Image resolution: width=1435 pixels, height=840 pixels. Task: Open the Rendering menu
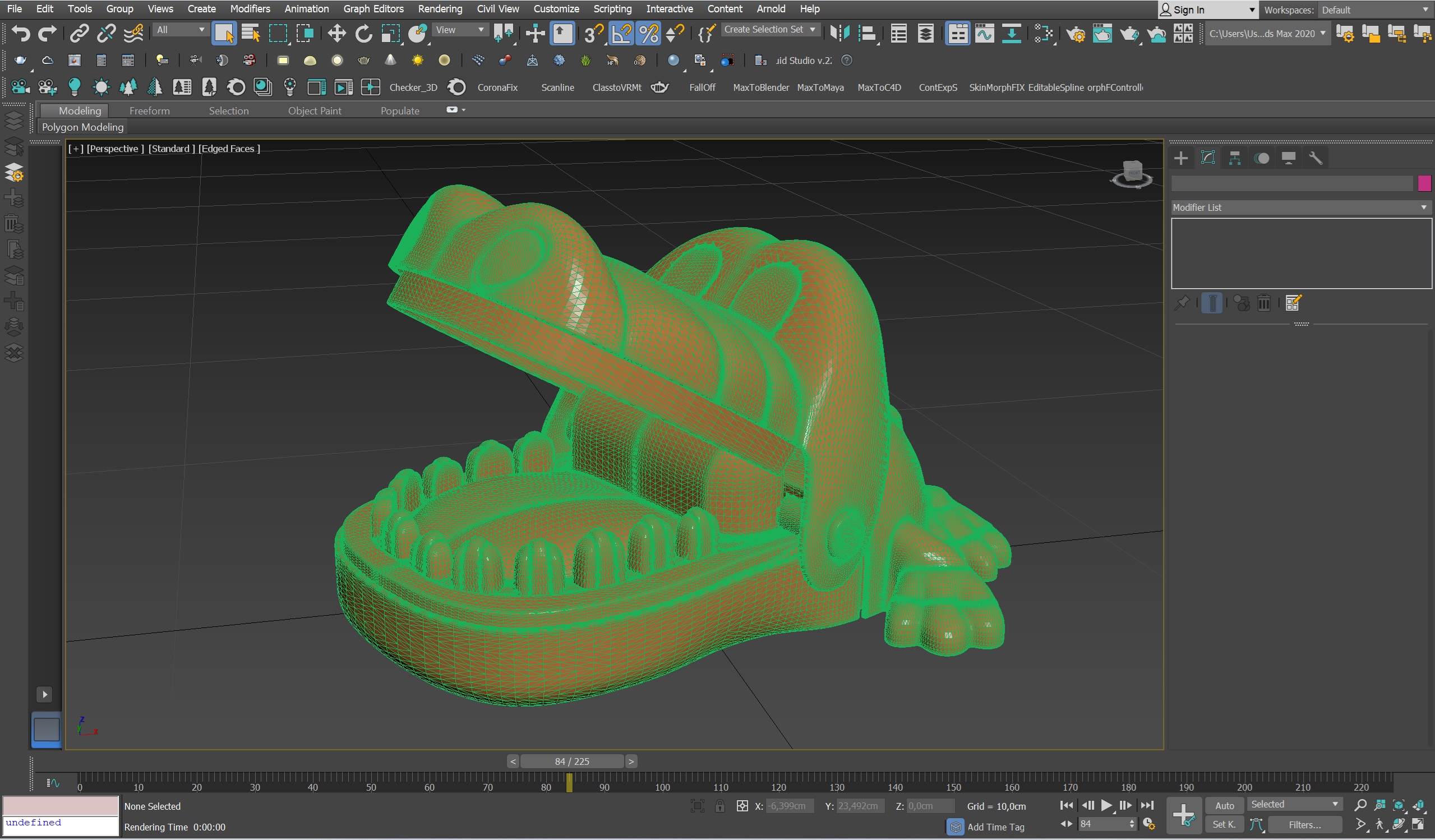[440, 8]
